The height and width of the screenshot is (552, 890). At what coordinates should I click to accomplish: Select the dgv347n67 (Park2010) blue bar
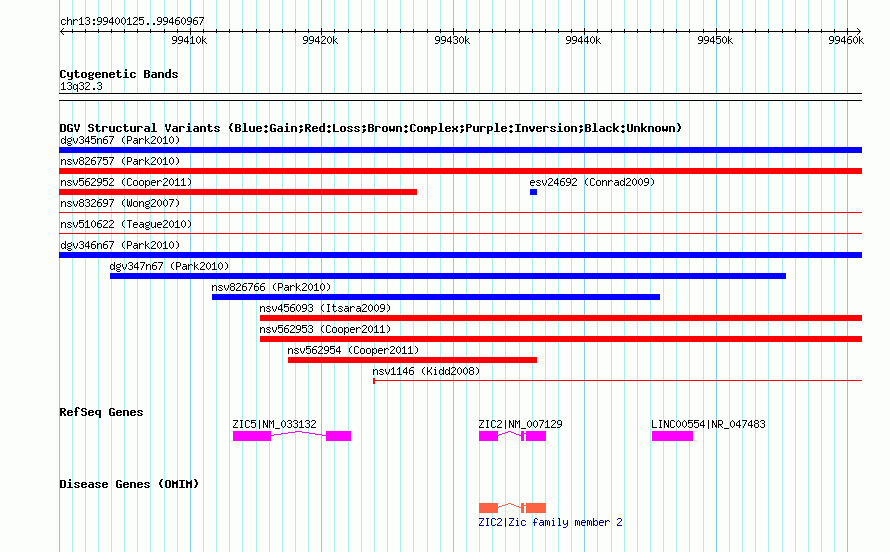tap(448, 276)
